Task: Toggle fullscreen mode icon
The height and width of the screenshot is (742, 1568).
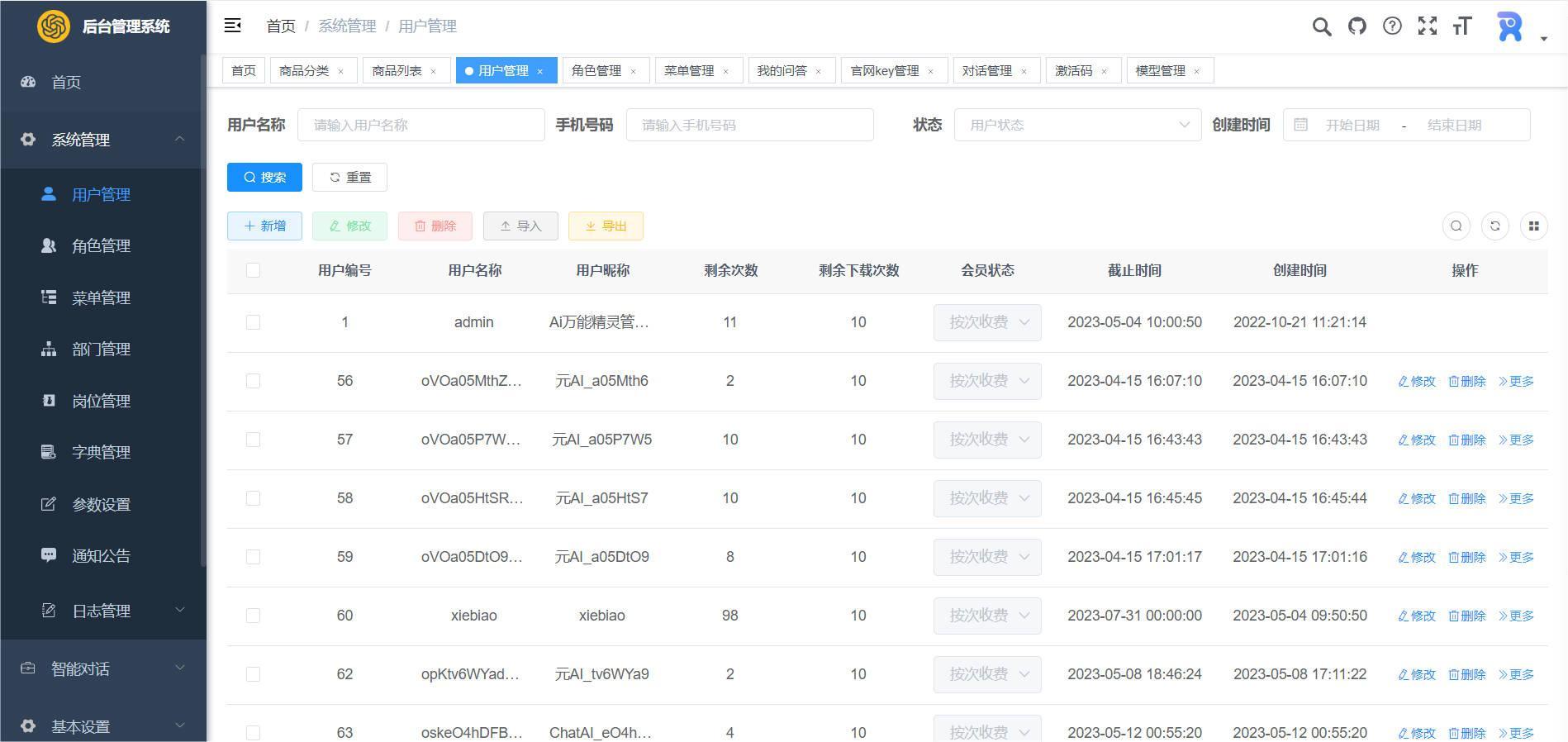Action: 1428,26
